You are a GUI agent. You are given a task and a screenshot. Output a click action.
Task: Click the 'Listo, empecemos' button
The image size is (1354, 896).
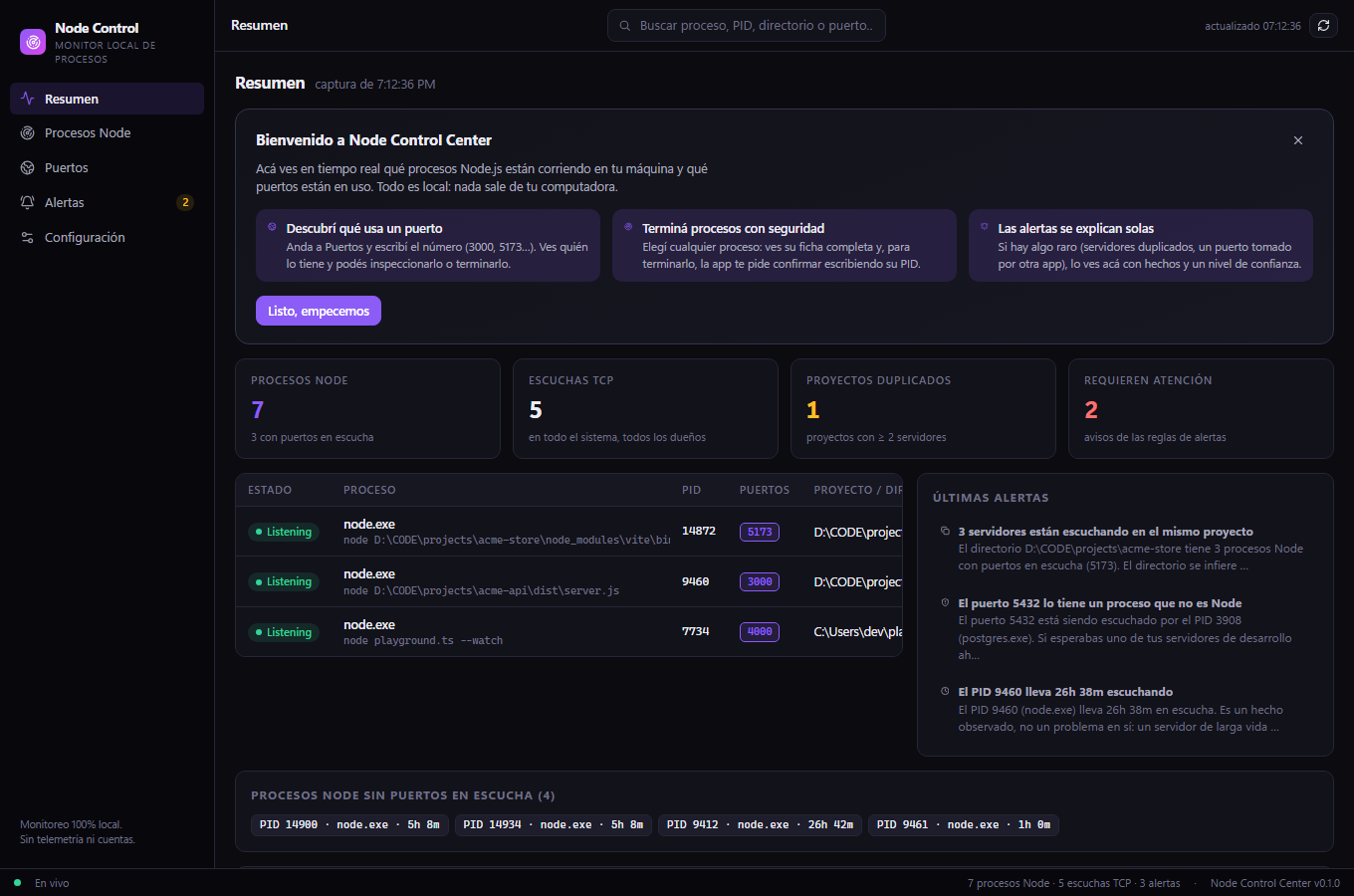[319, 311]
